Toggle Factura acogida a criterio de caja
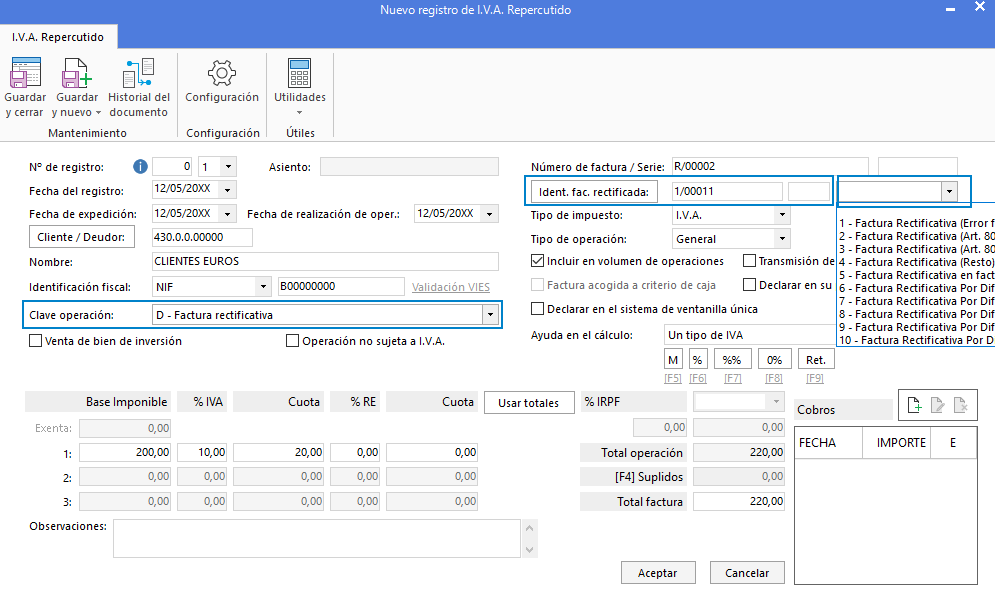 (537, 285)
